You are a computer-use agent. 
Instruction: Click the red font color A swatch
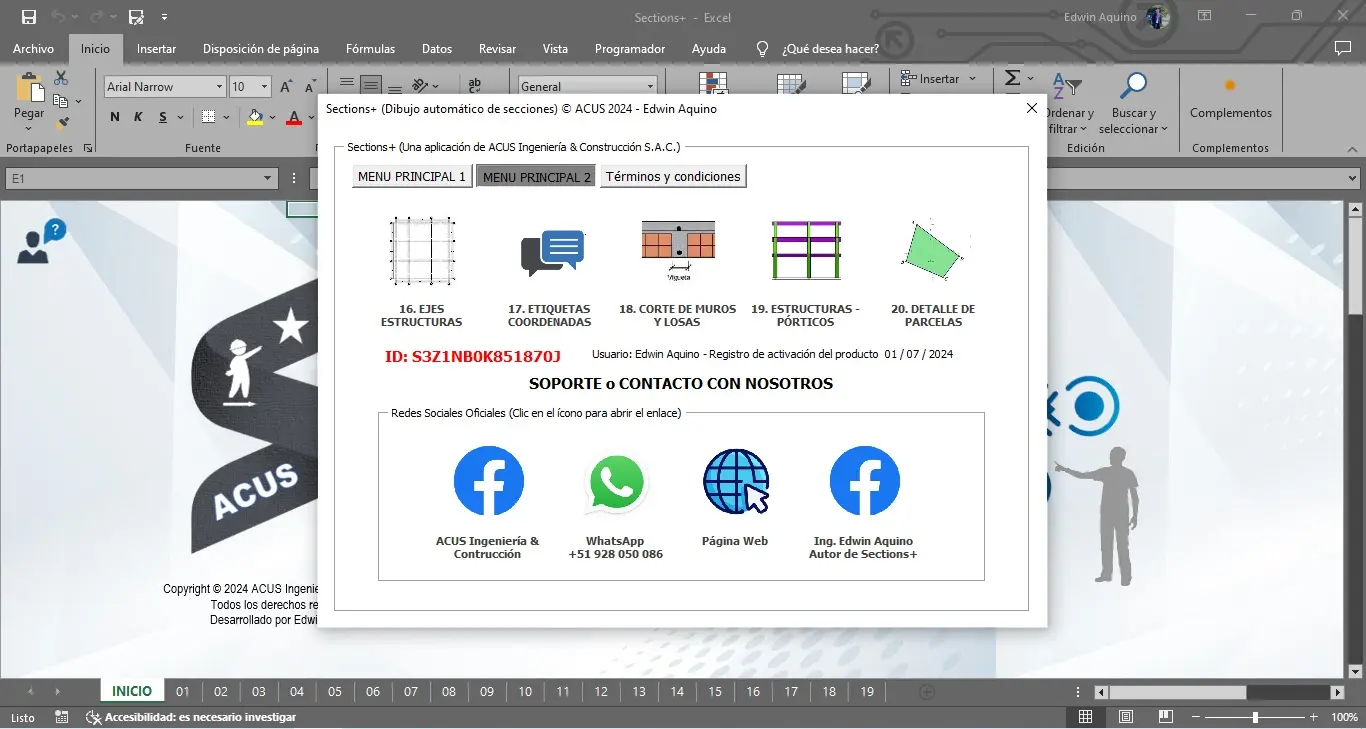click(294, 118)
